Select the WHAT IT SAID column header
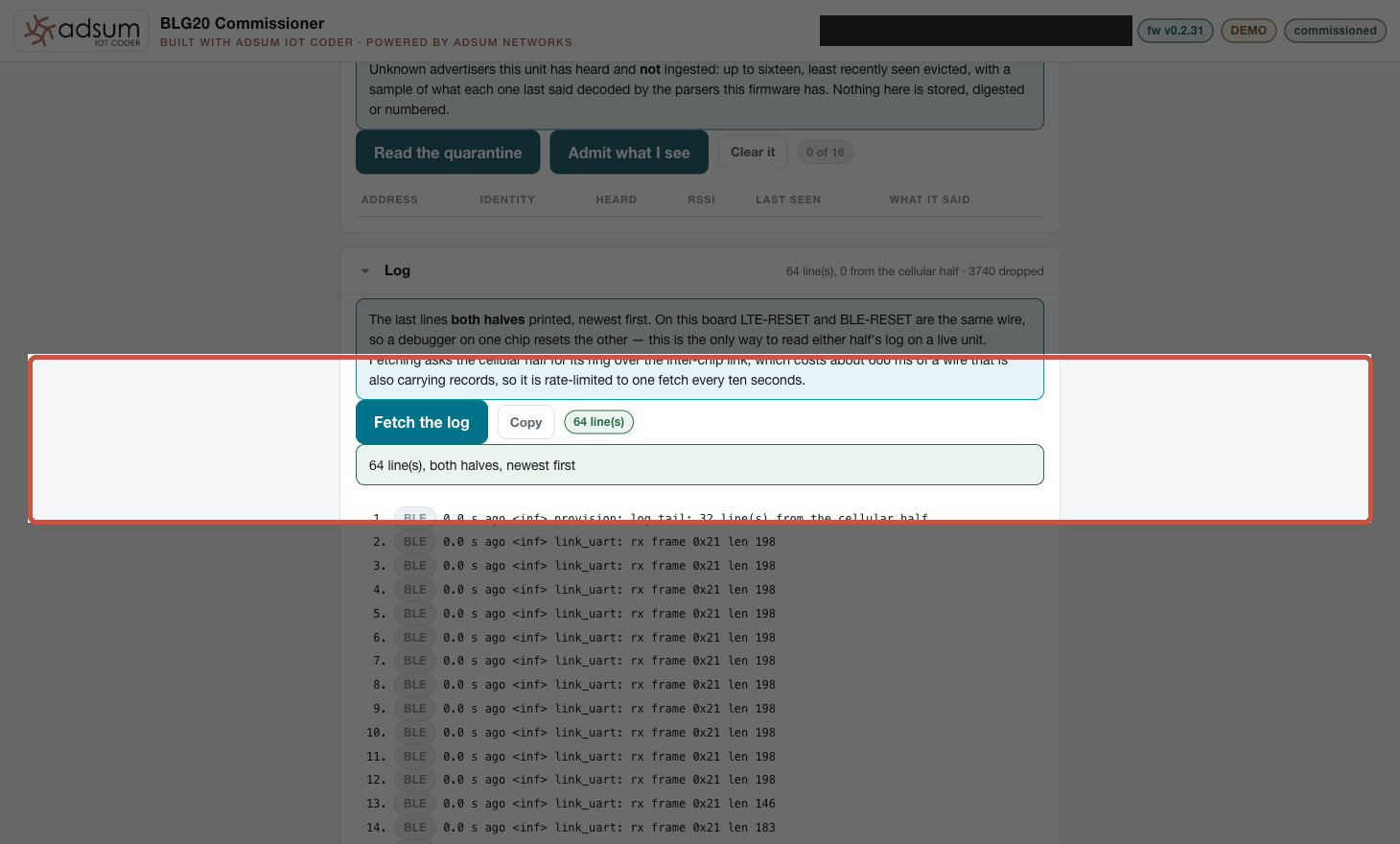Viewport: 1400px width, 844px height. pos(929,199)
